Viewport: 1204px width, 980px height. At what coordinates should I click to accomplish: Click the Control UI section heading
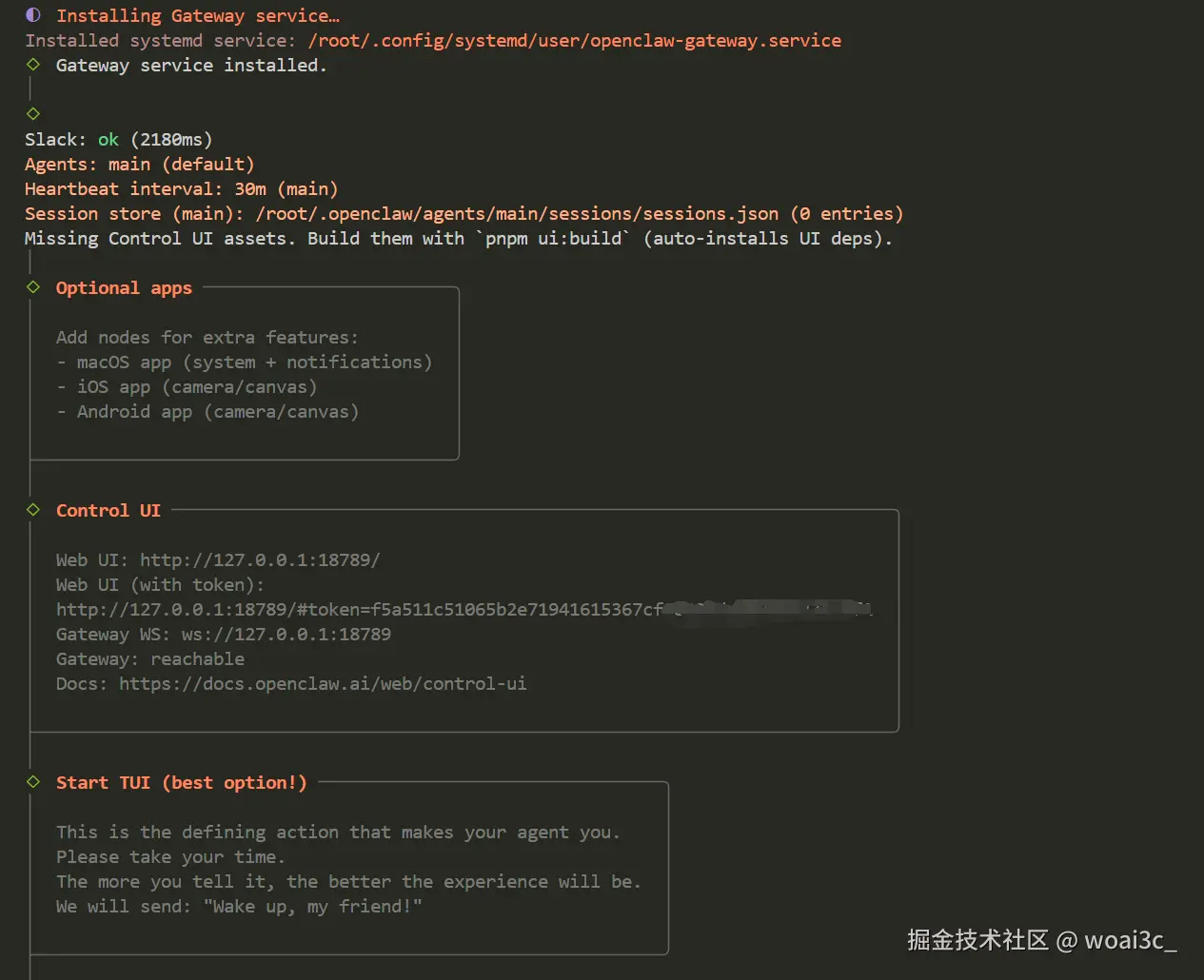coord(108,511)
